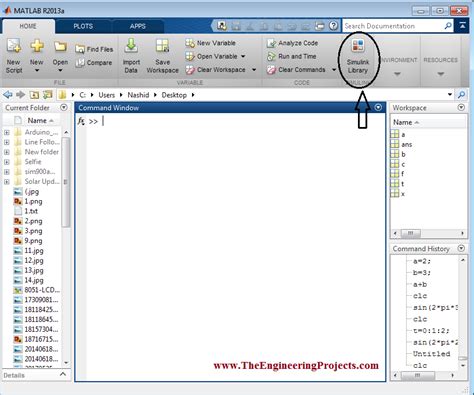Go forward with the address bar forward arrow
The image size is (474, 395).
point(21,95)
